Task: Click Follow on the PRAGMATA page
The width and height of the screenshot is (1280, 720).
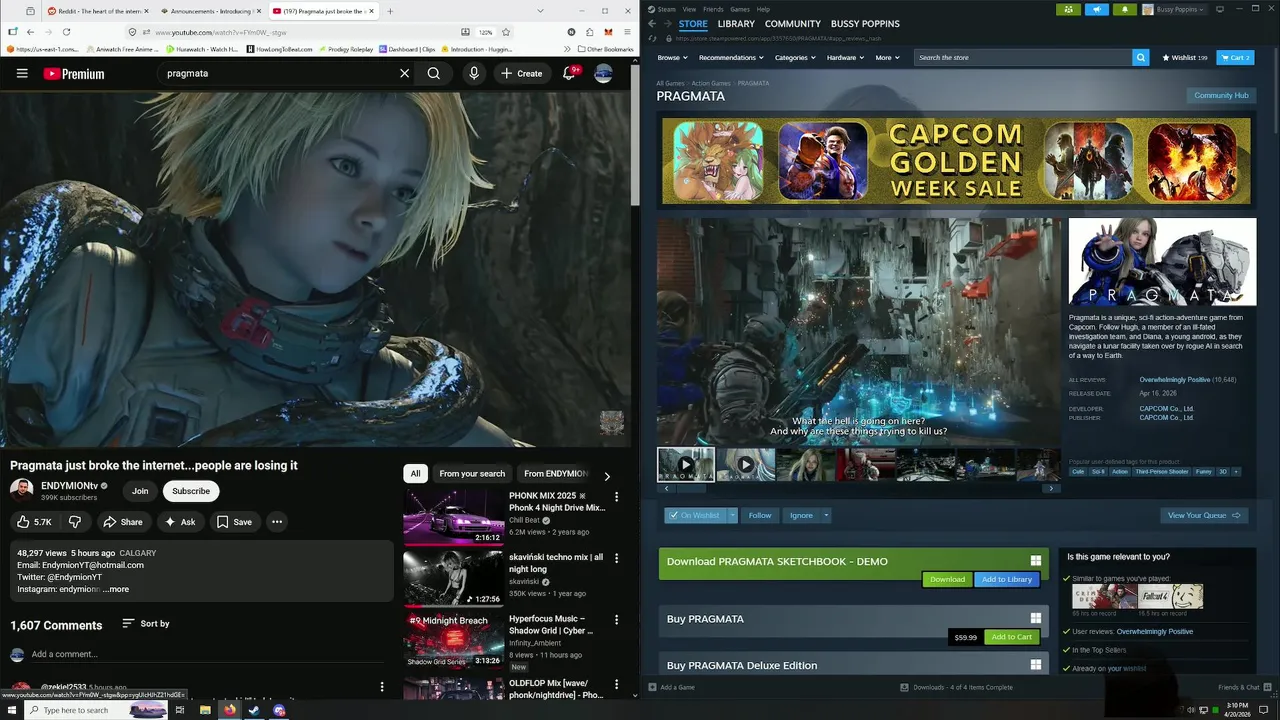Action: (760, 515)
